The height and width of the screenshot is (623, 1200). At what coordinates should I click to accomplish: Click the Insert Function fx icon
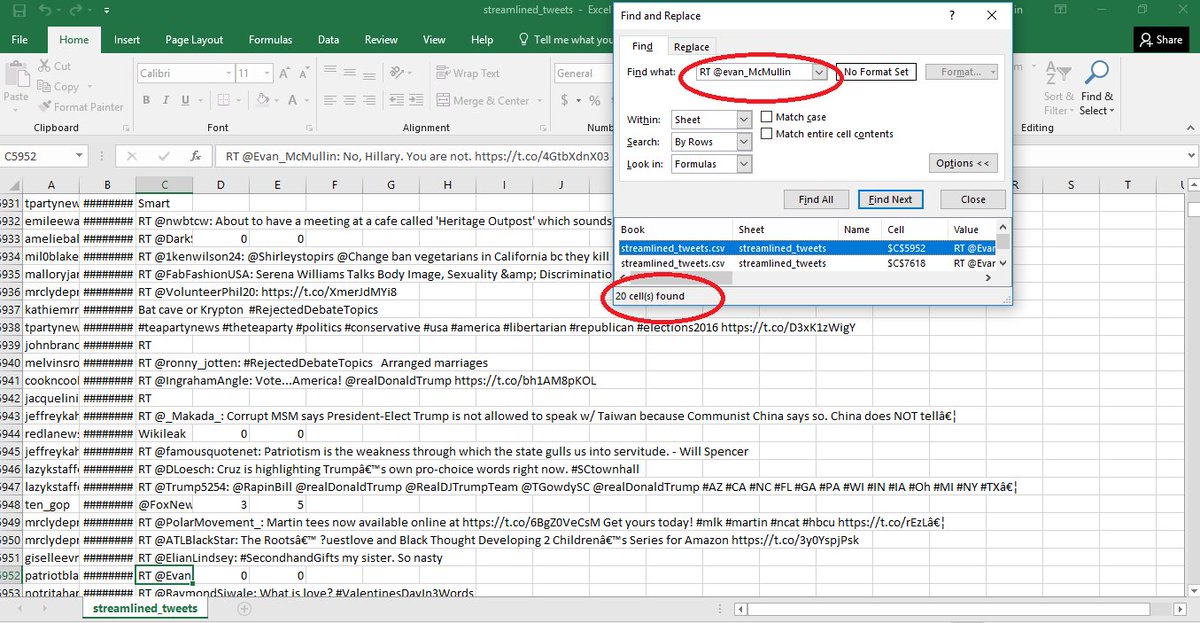(x=196, y=156)
